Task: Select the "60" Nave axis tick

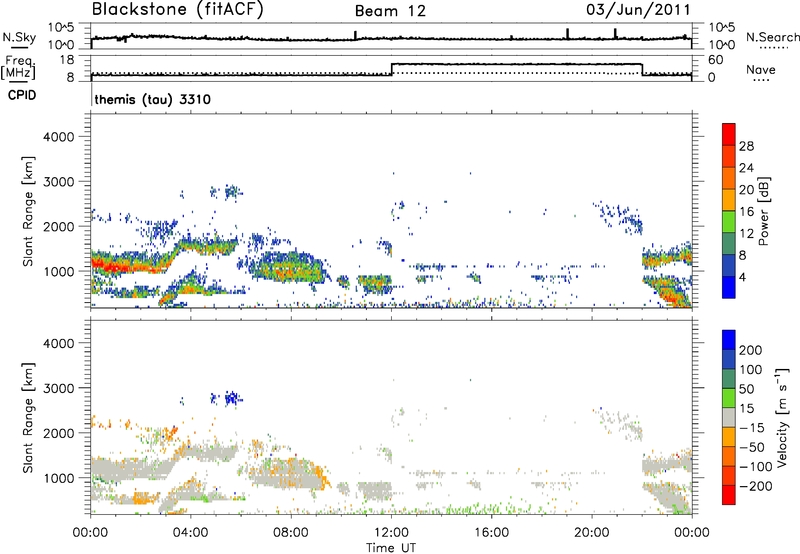Action: [715, 60]
